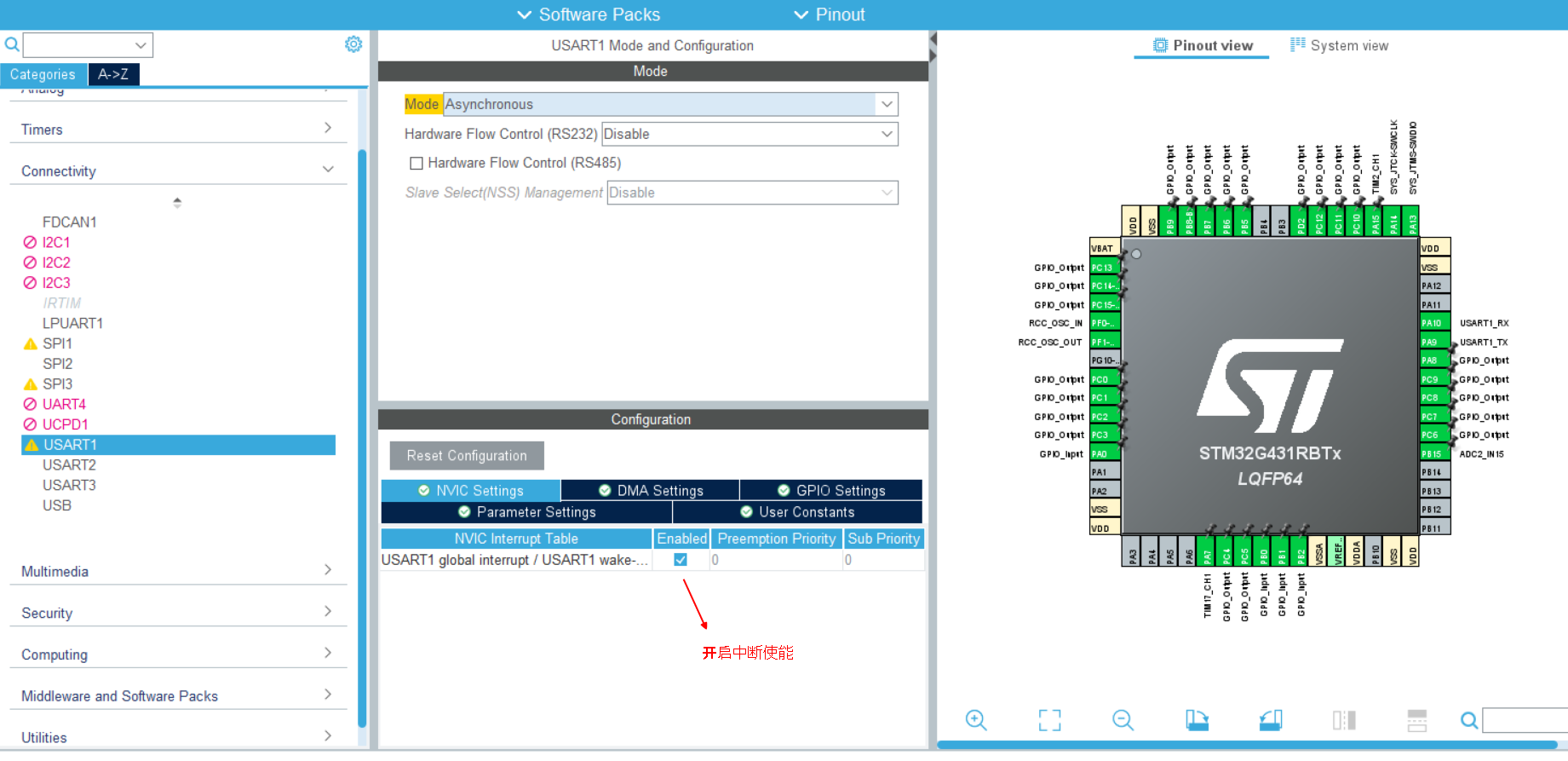Click the split view columns icon below pinout
The height and width of the screenshot is (761, 1568).
(x=1344, y=720)
